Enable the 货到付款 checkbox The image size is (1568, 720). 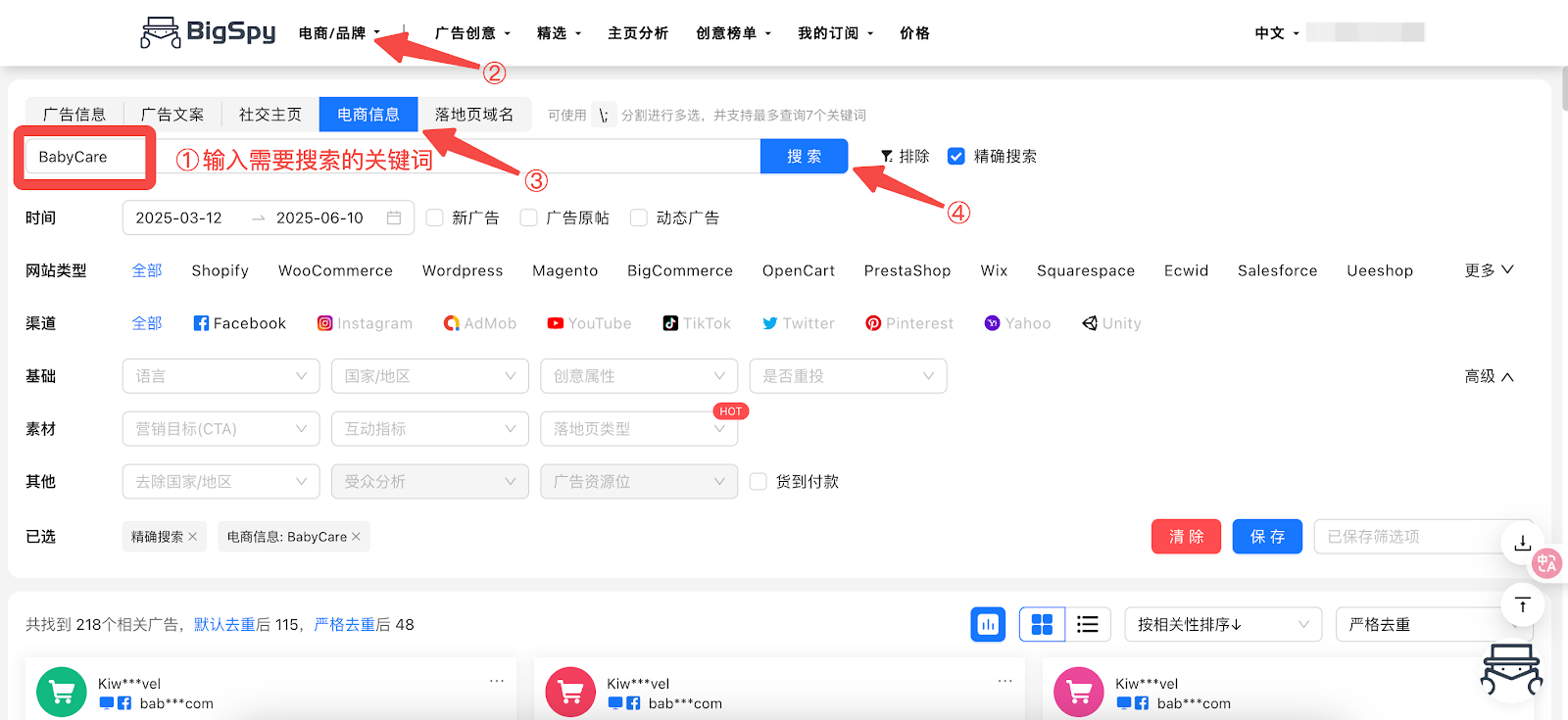759,481
